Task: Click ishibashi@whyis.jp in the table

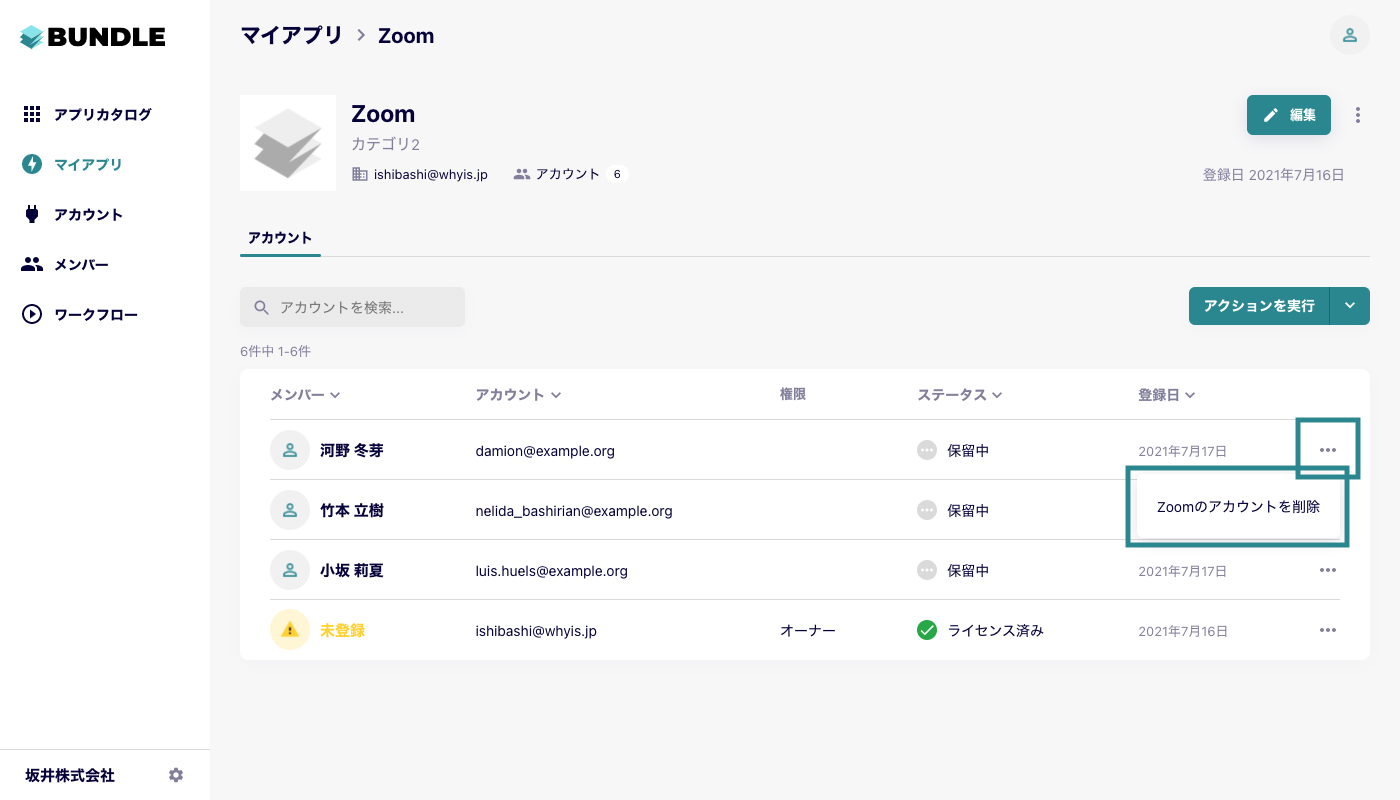Action: point(536,631)
